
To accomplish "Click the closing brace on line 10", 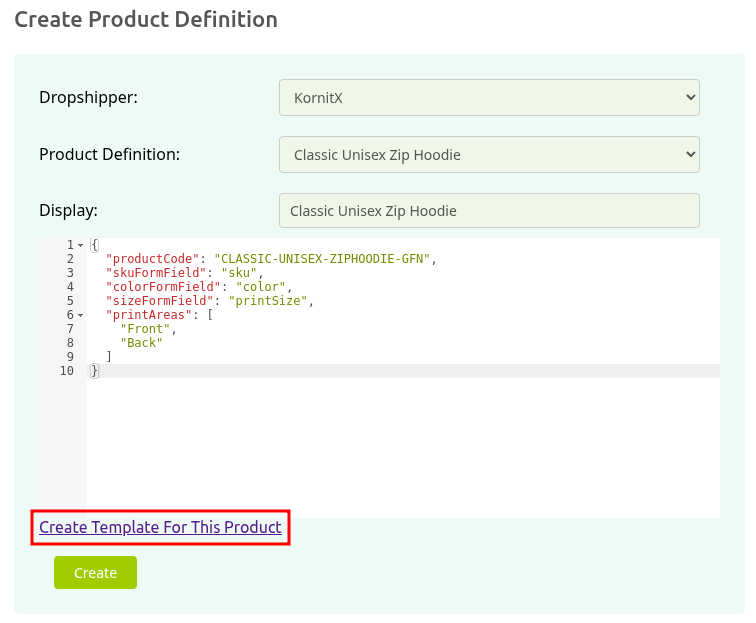I will 94,370.
